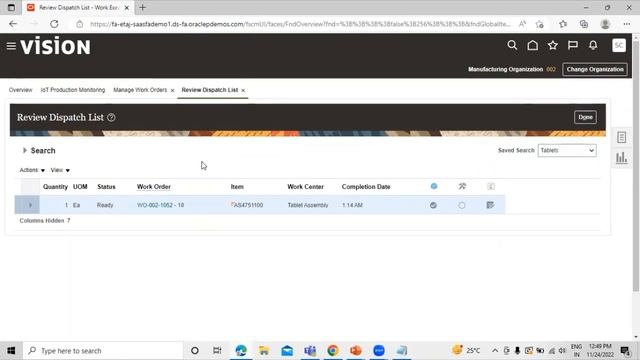Go to home via house icon

point(532,45)
